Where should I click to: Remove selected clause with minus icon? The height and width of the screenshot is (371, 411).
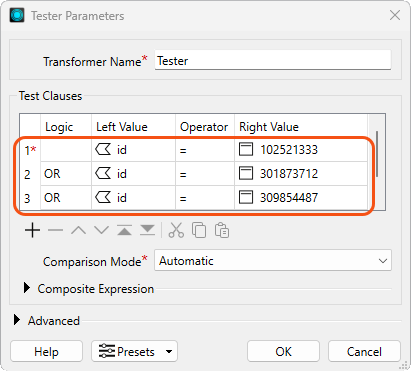pos(55,230)
